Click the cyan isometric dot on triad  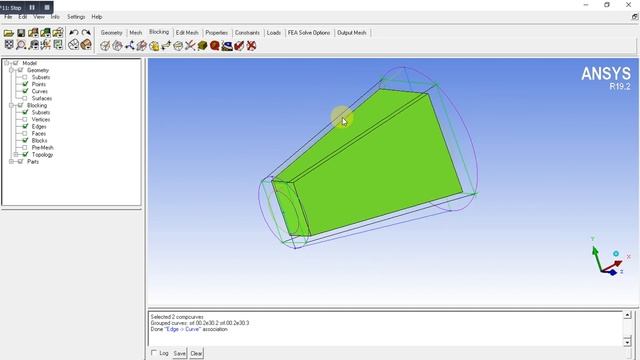pos(616,254)
